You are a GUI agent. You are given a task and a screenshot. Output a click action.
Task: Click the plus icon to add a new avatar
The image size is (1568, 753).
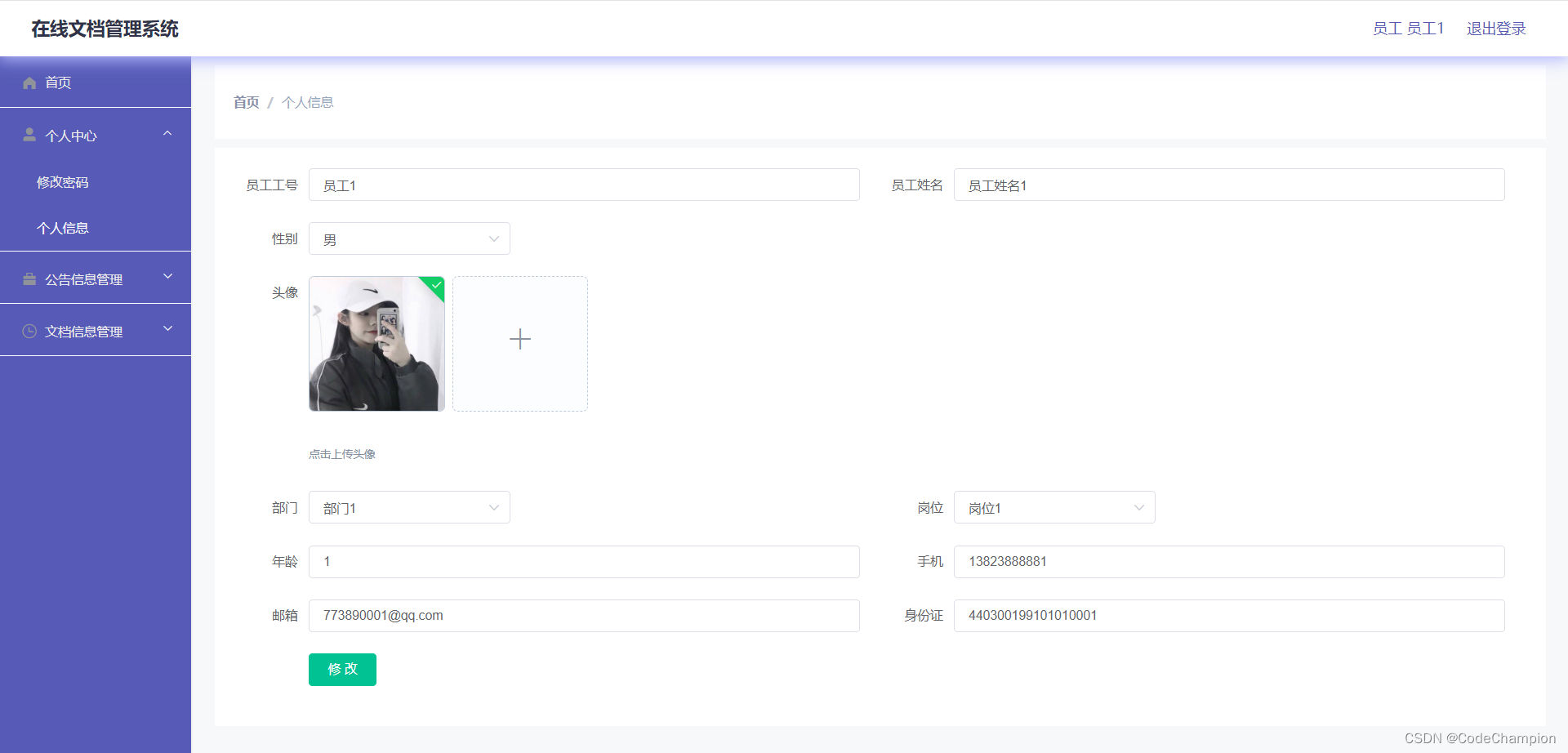pyautogui.click(x=519, y=339)
